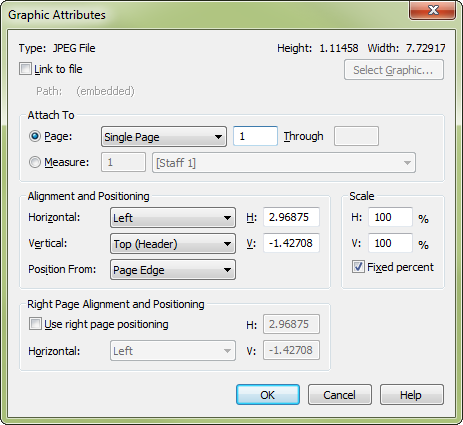Viewport: 463px width, 425px height.
Task: Open Help for Graphic Attributes
Action: [412, 395]
